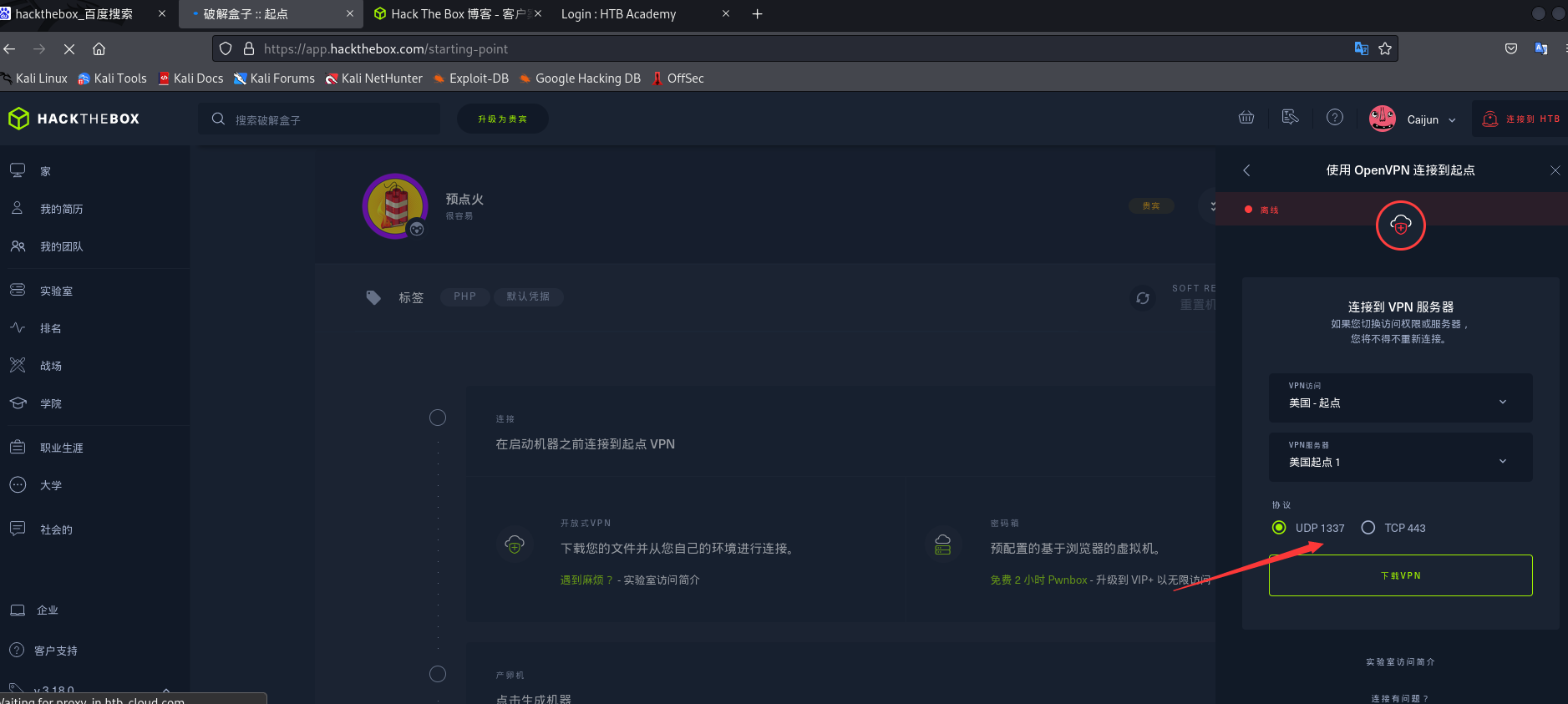
Task: Open browser home page icon
Action: pyautogui.click(x=99, y=49)
